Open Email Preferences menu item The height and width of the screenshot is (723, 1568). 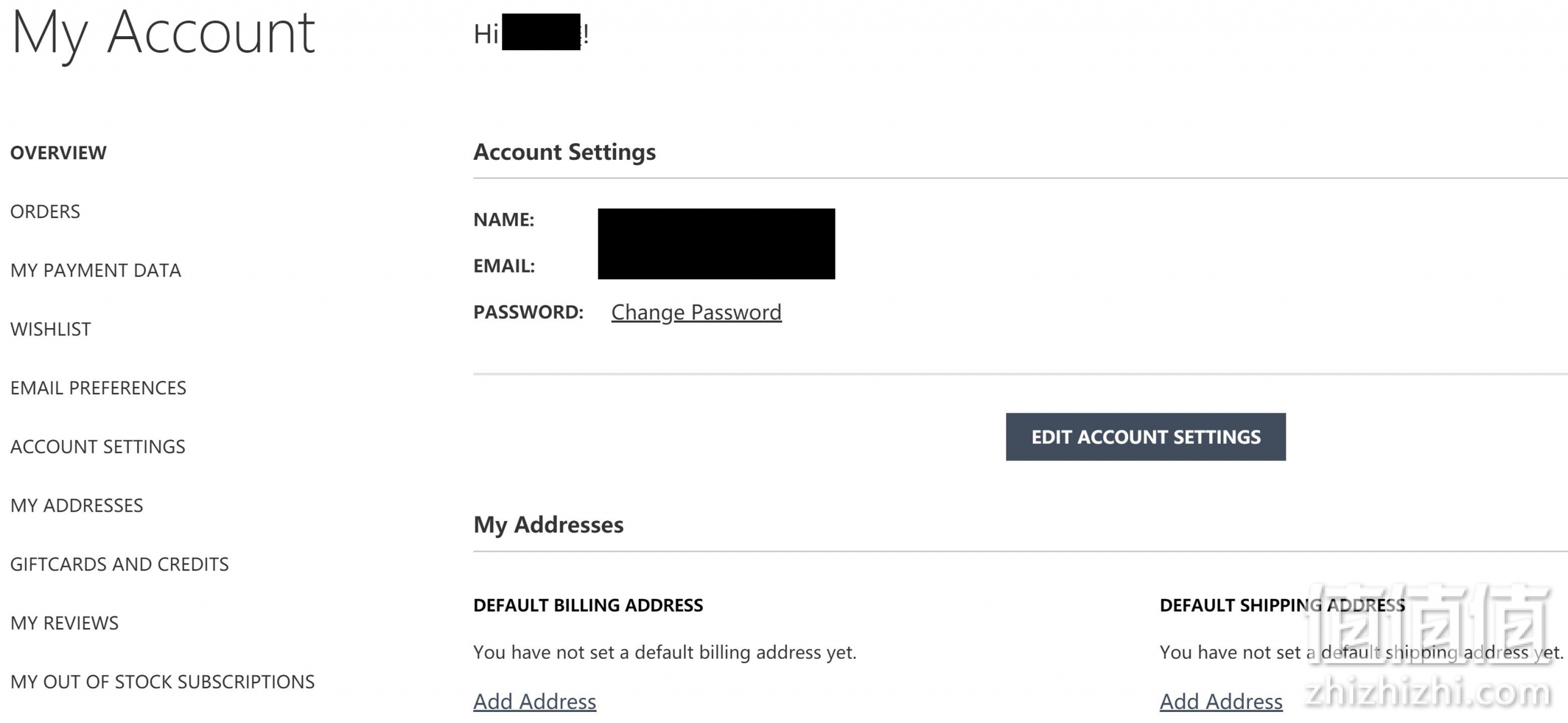[98, 388]
